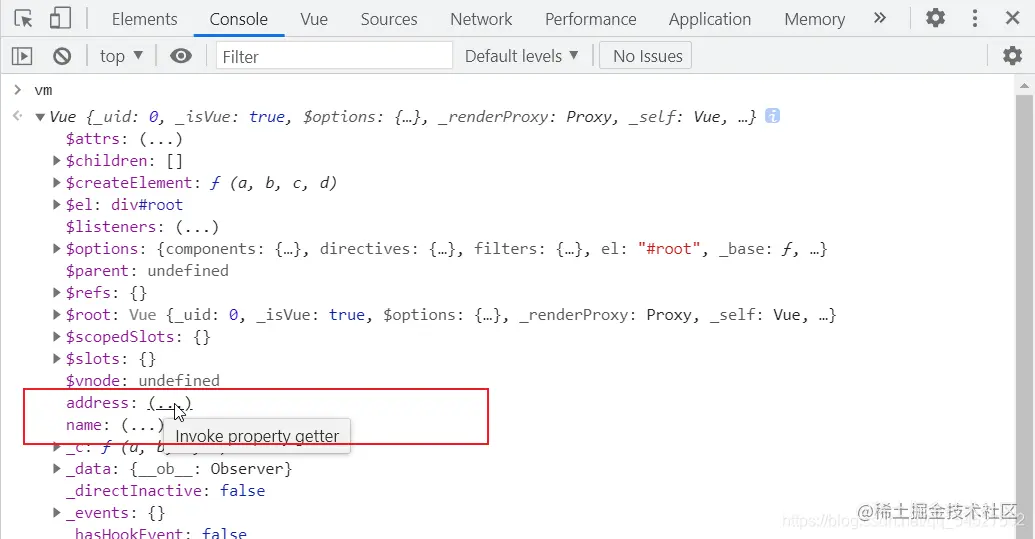1035x539 pixels.
Task: Expand the $slots property
Action: click(57, 358)
